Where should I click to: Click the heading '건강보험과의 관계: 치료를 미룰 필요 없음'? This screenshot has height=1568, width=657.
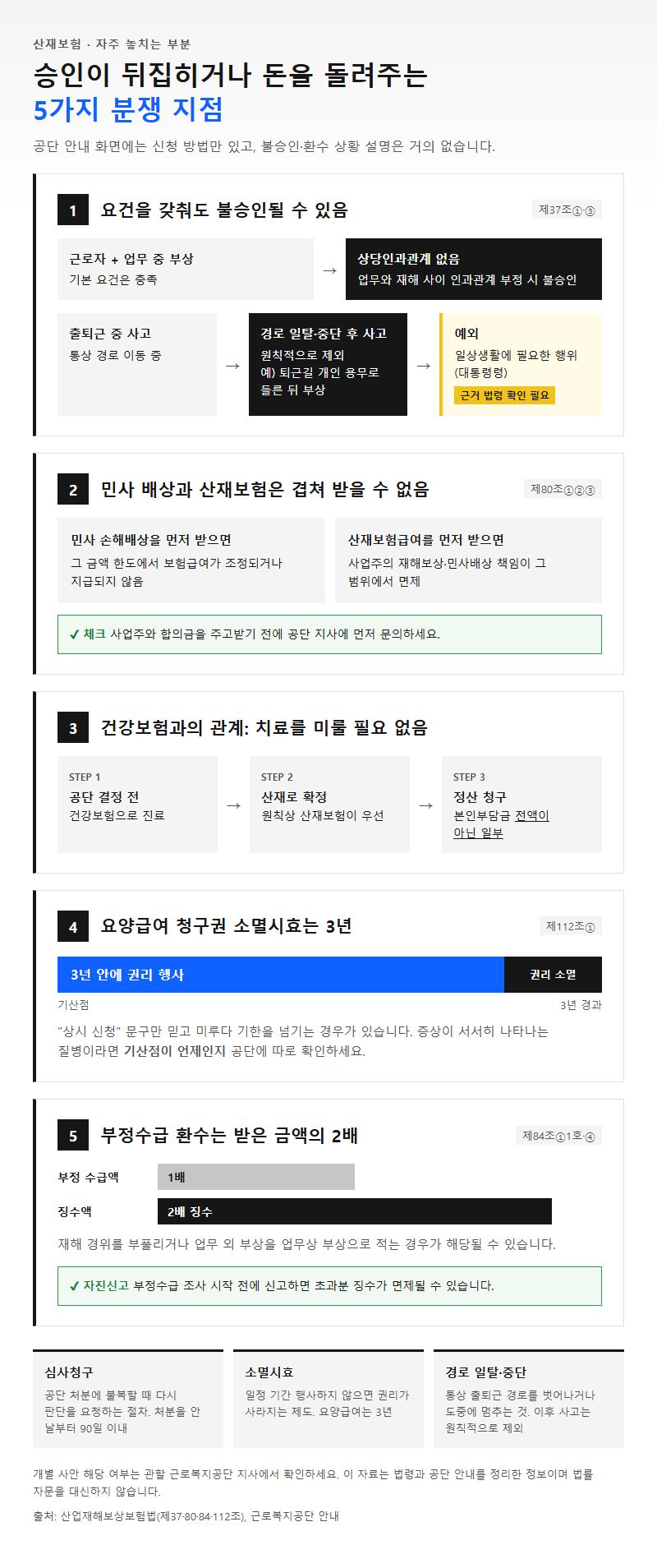pyautogui.click(x=264, y=728)
